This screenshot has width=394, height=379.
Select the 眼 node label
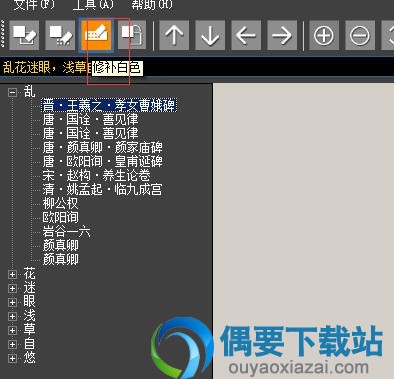click(x=29, y=302)
